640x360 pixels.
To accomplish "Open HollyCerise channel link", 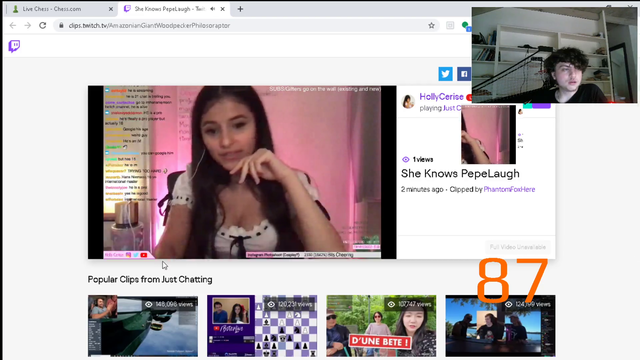I will tap(441, 97).
